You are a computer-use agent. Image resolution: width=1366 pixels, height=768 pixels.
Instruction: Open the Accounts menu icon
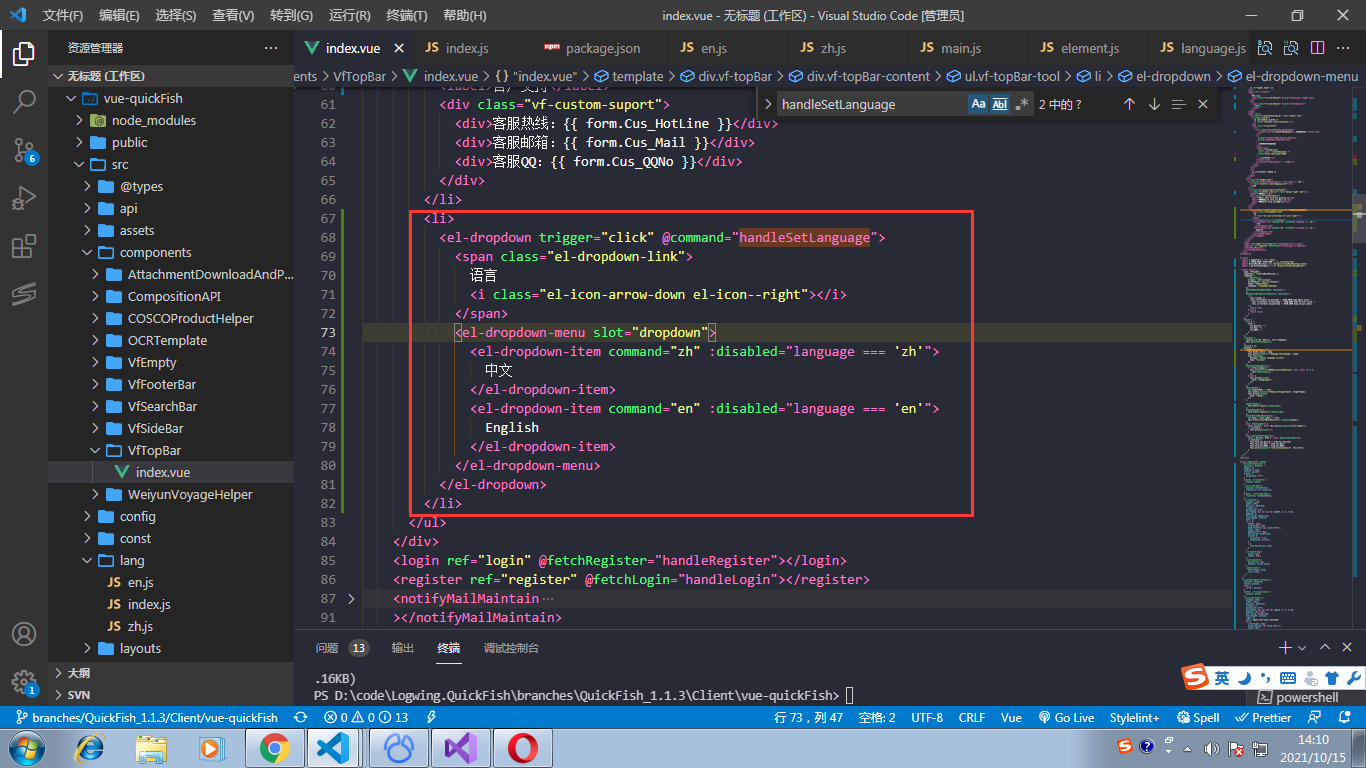click(24, 634)
